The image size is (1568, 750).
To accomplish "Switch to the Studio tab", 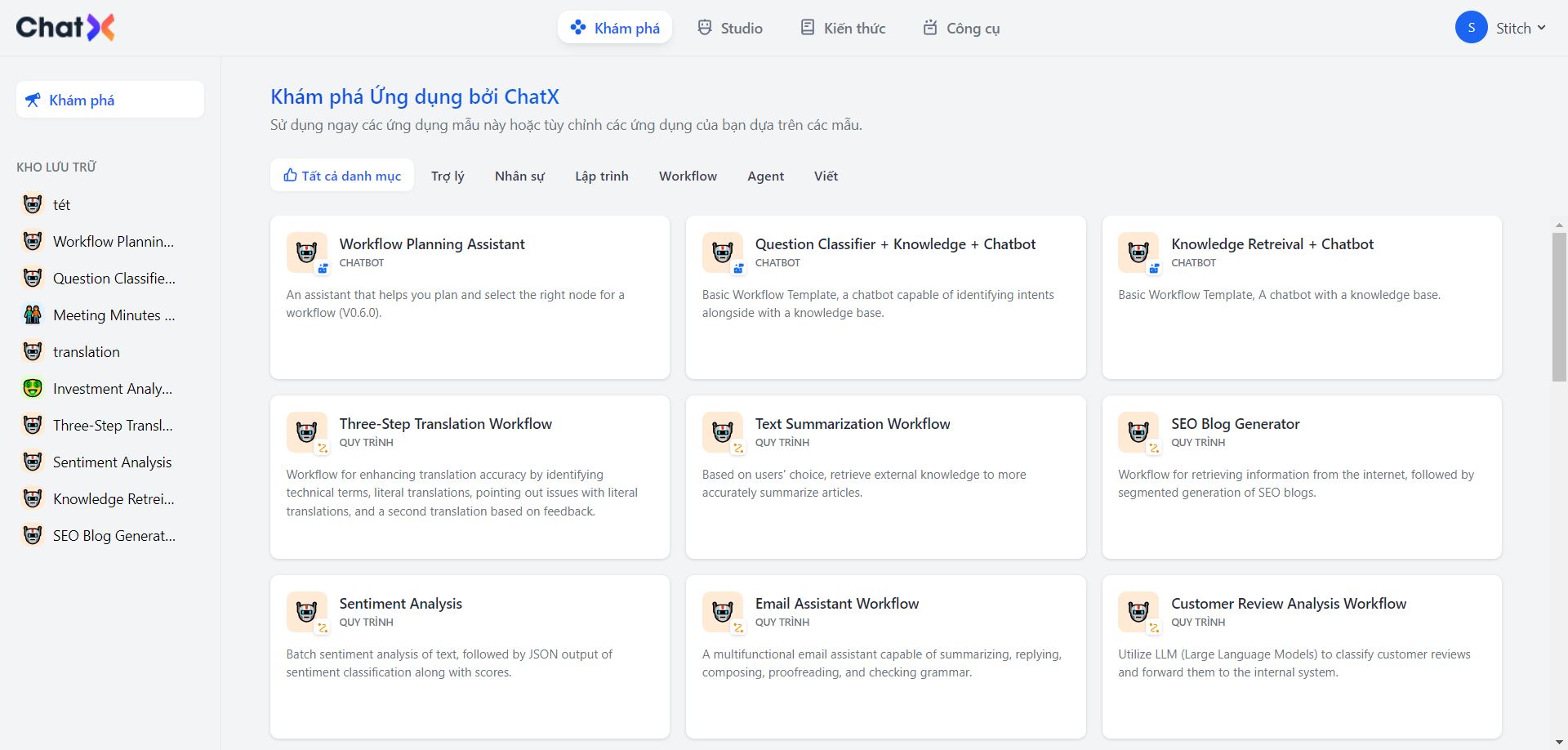I will click(729, 28).
